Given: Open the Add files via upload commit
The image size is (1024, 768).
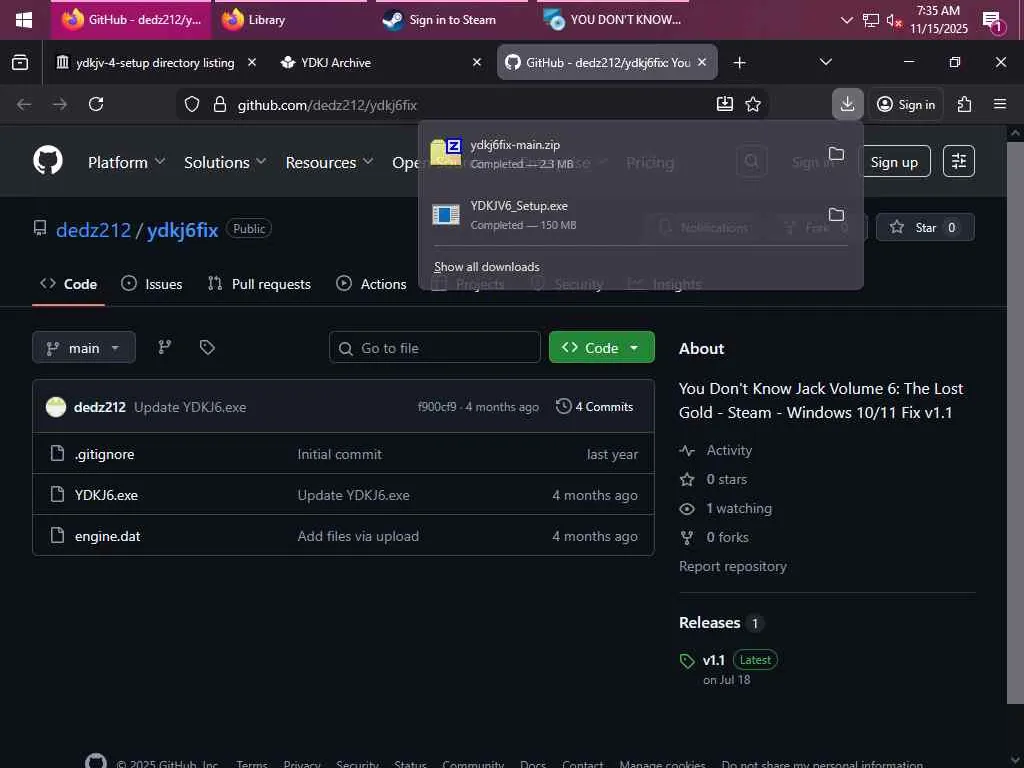Looking at the screenshot, I should tap(358, 536).
